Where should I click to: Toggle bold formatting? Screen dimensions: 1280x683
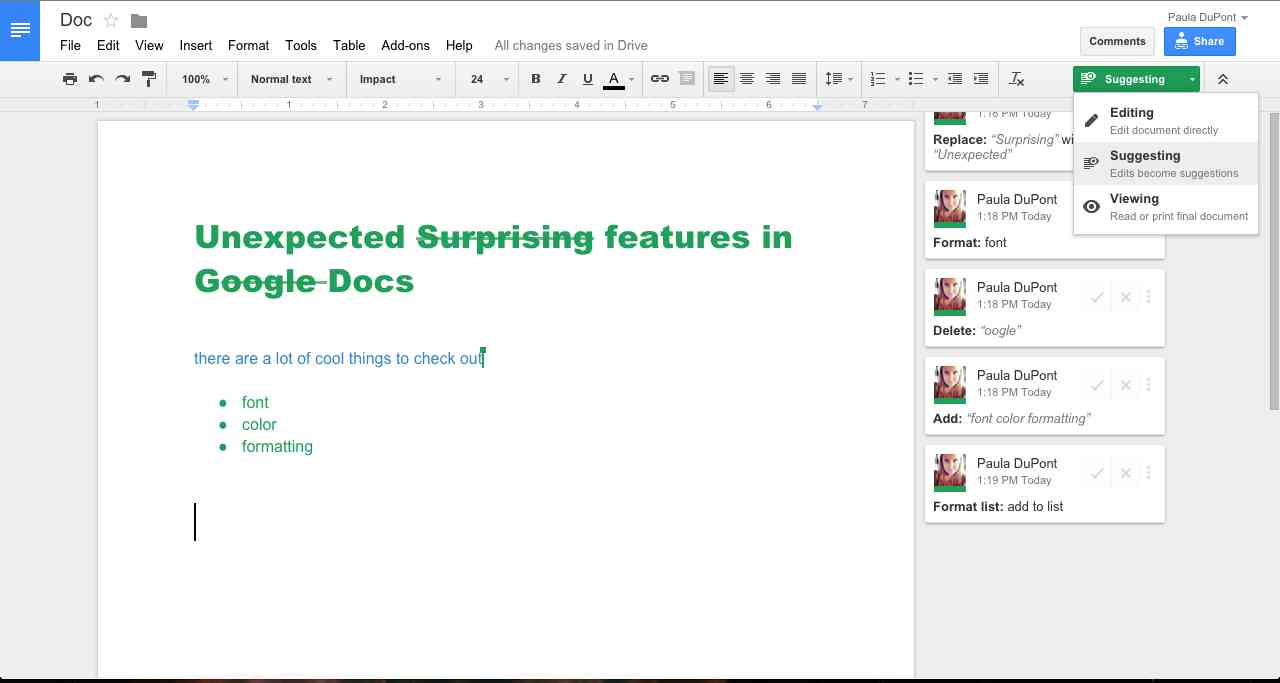click(x=536, y=79)
